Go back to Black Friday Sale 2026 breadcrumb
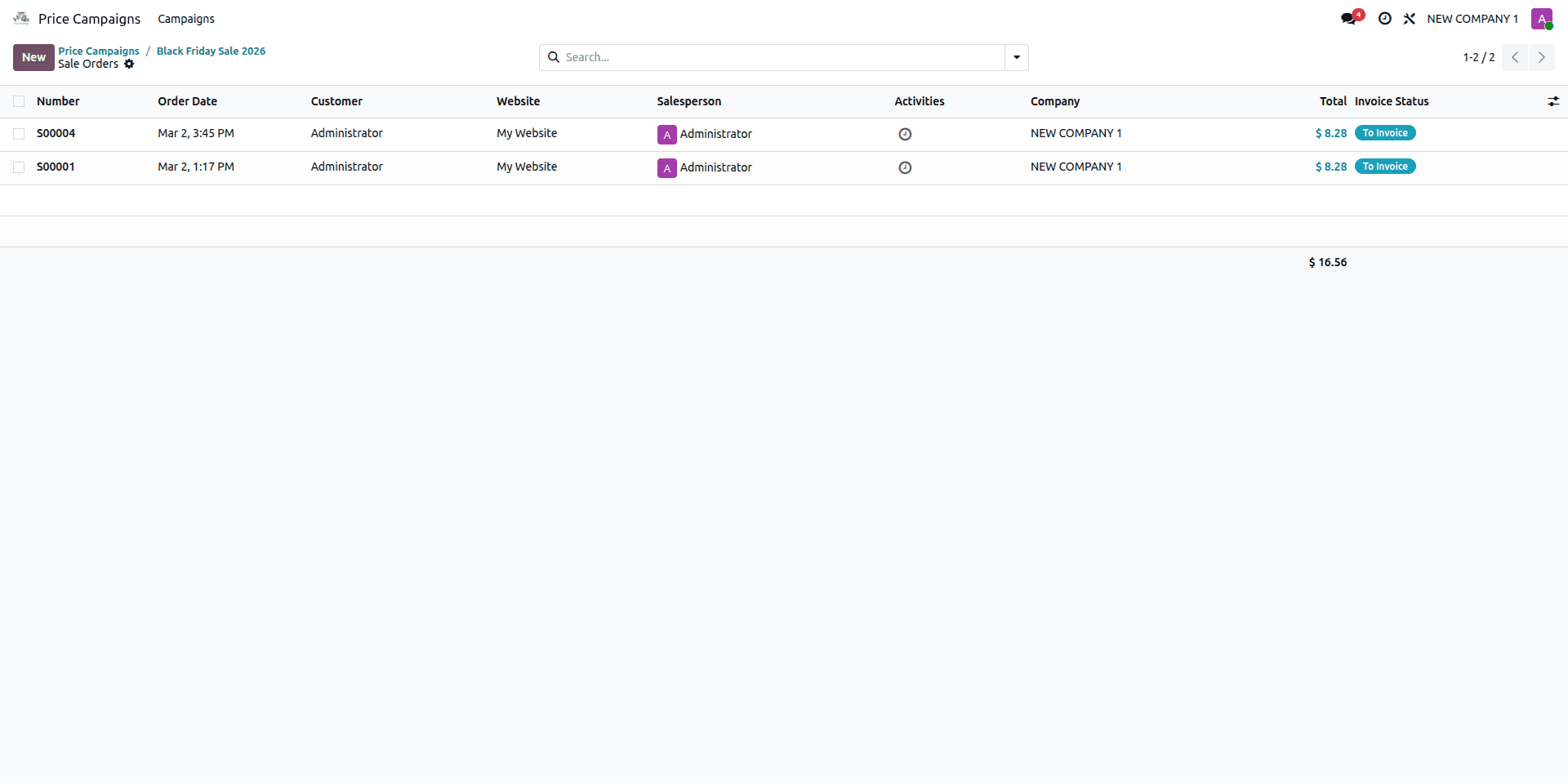Viewport: 1568px width, 783px height. tap(211, 51)
